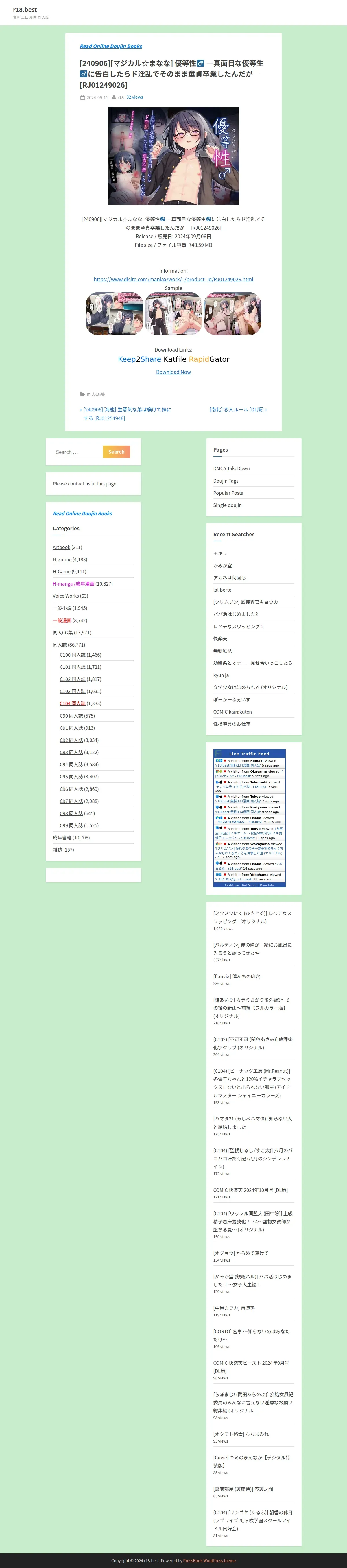Open More Info in Live Traffic Feed
This screenshot has height=1568, width=347.
(267, 885)
